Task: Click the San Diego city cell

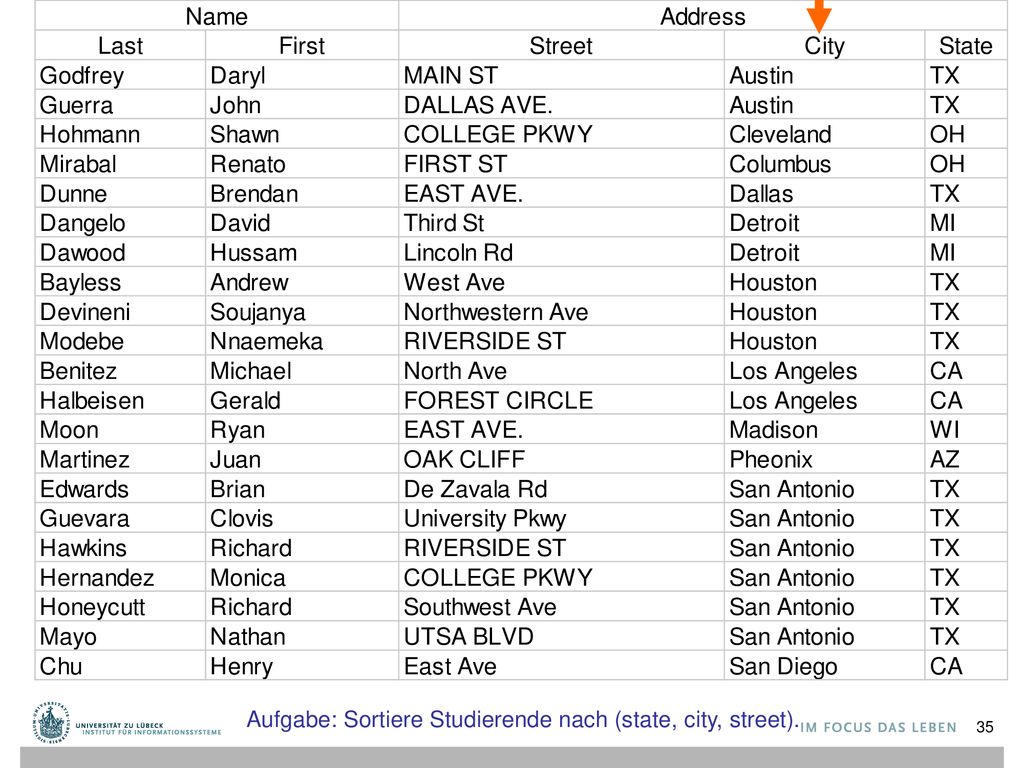Action: (824, 666)
